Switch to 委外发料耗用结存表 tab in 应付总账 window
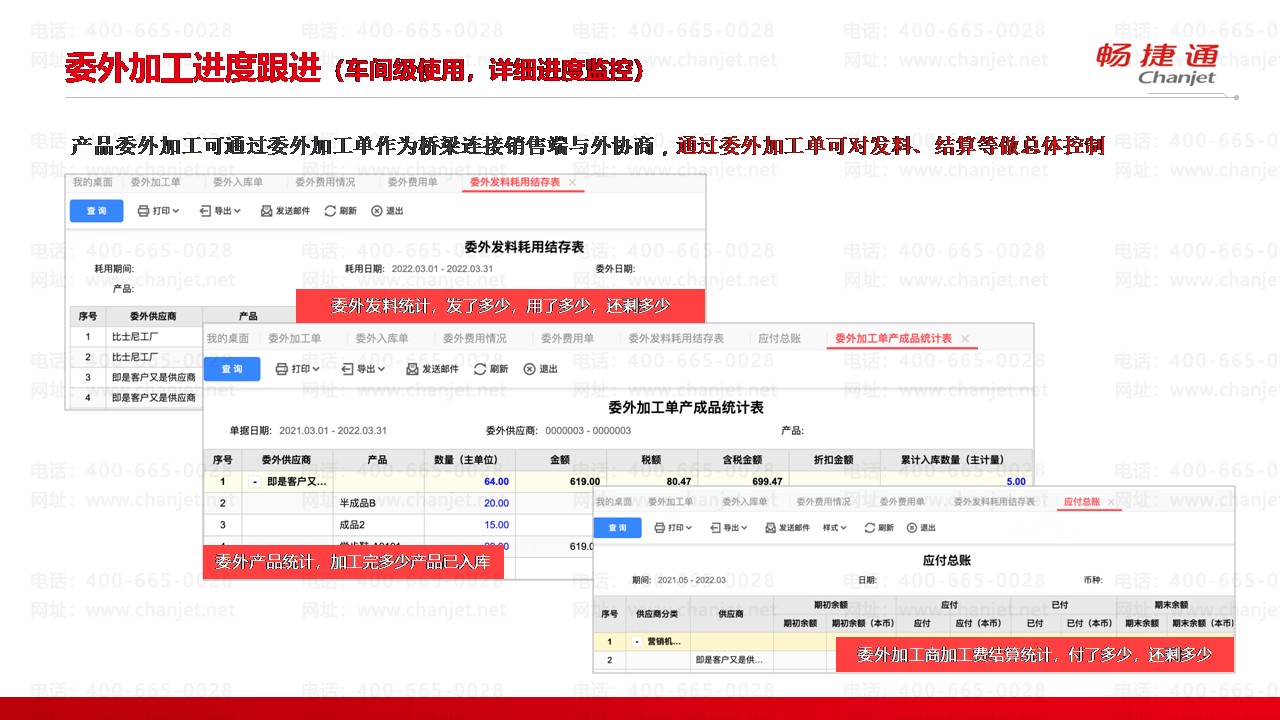This screenshot has height=720, width=1280. 994,501
